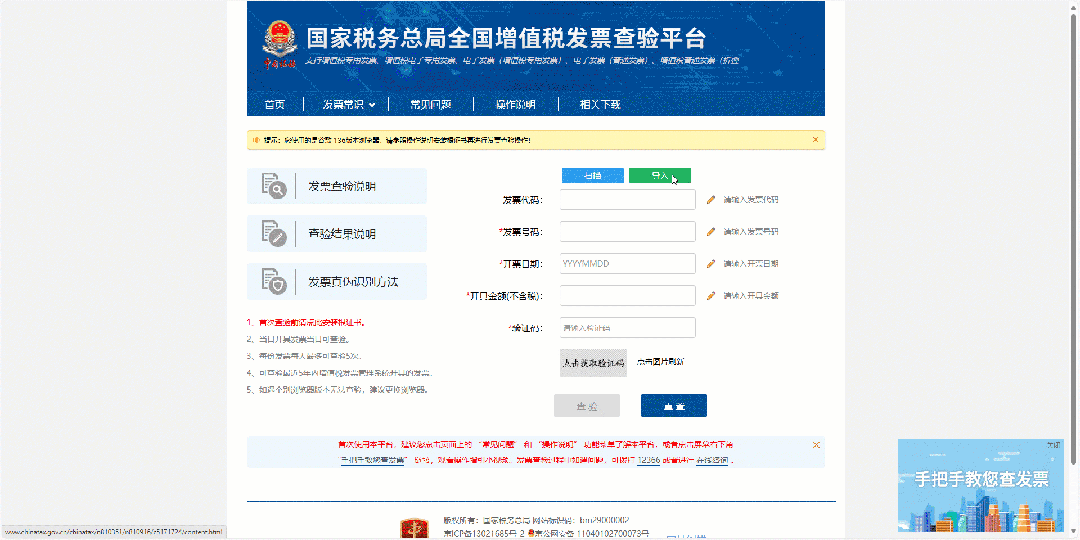This screenshot has height=540, width=1080.
Task: Click the document pencil icon for 查验结果说明
Action: 273,233
